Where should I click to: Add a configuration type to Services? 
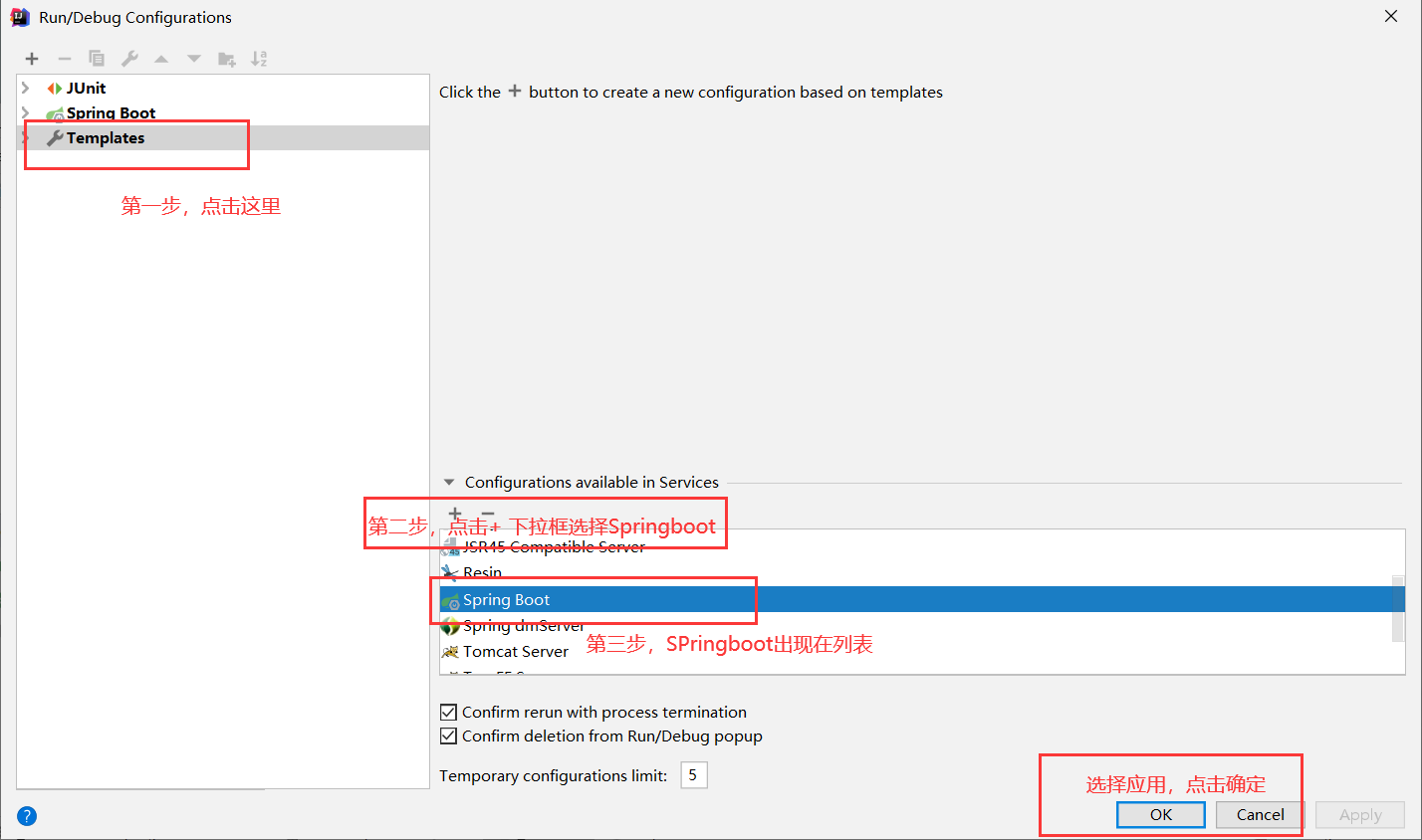455,515
